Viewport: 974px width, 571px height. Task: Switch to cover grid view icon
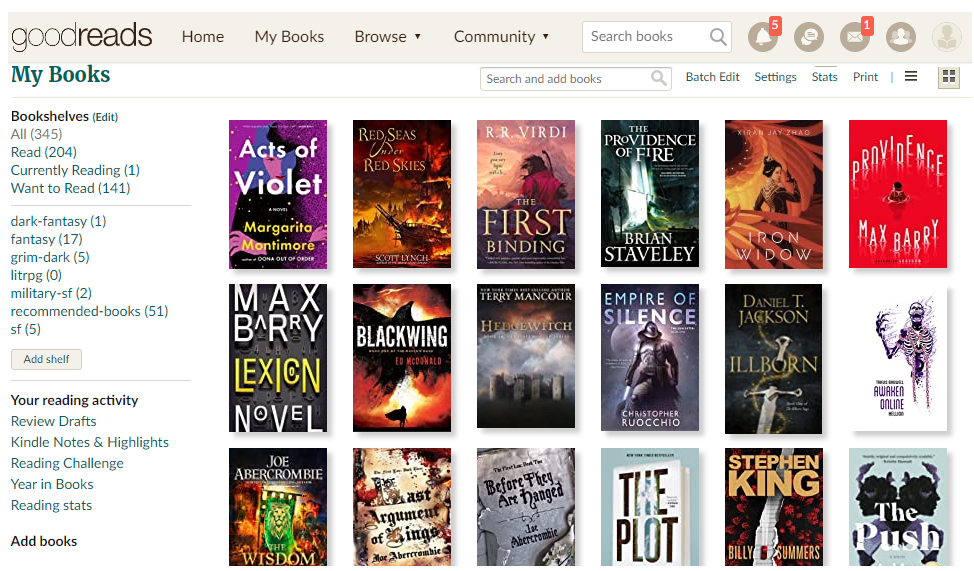[949, 77]
